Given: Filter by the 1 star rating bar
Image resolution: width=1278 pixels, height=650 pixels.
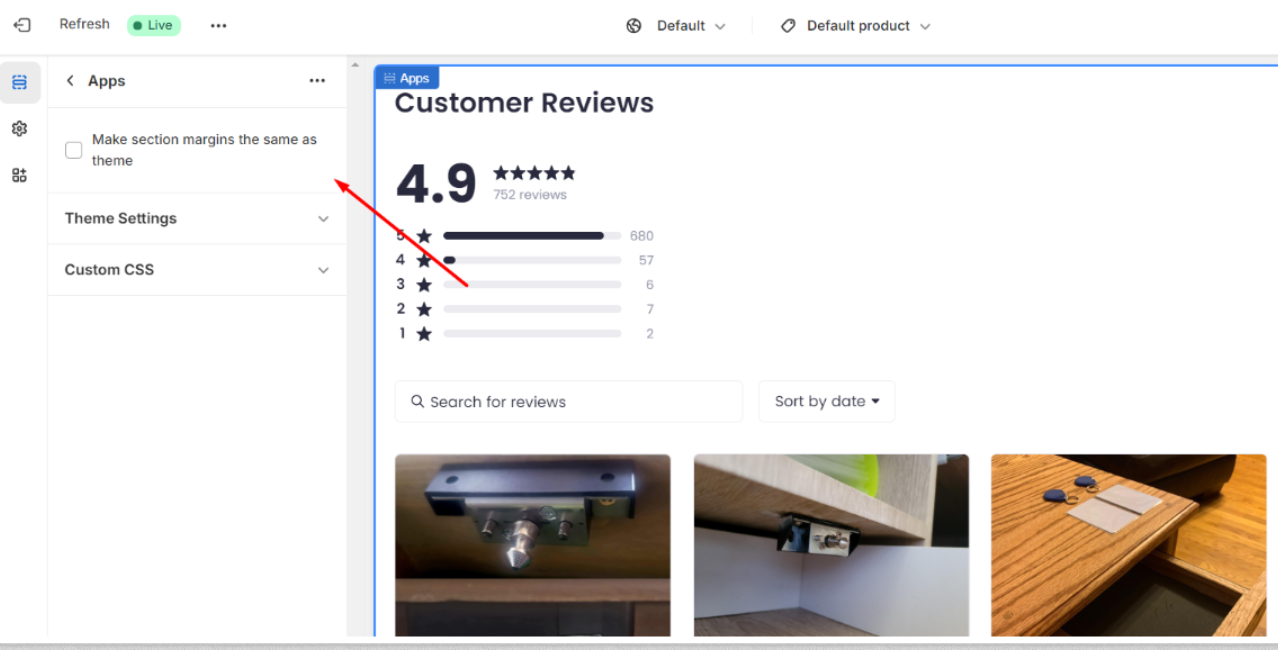Looking at the screenshot, I should point(532,334).
